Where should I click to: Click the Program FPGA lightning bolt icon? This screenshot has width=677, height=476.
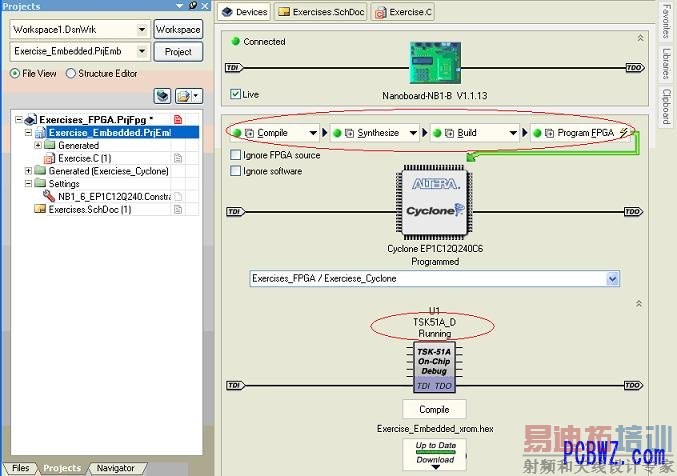(x=623, y=133)
